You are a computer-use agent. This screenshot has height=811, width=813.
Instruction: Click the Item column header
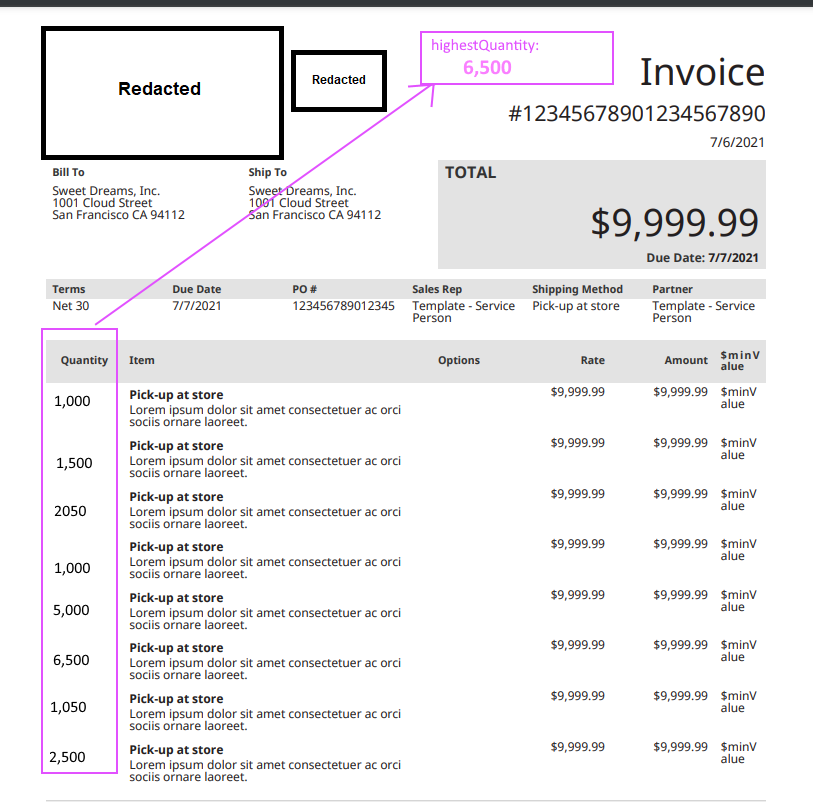click(142, 360)
